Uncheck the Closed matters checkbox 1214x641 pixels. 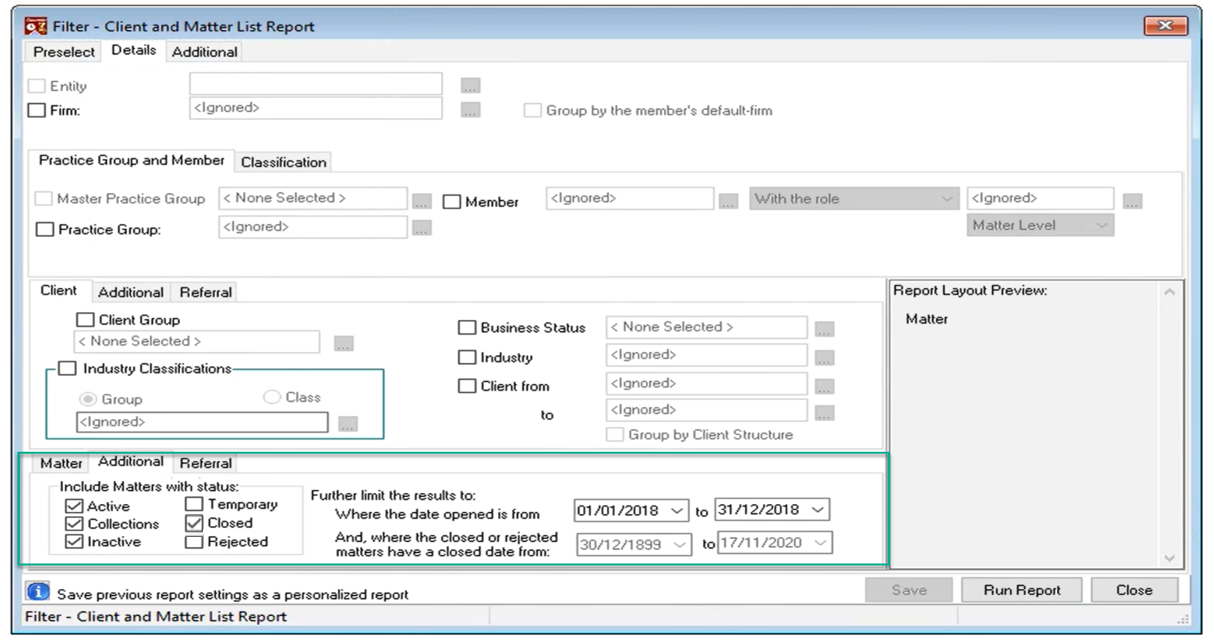click(194, 523)
